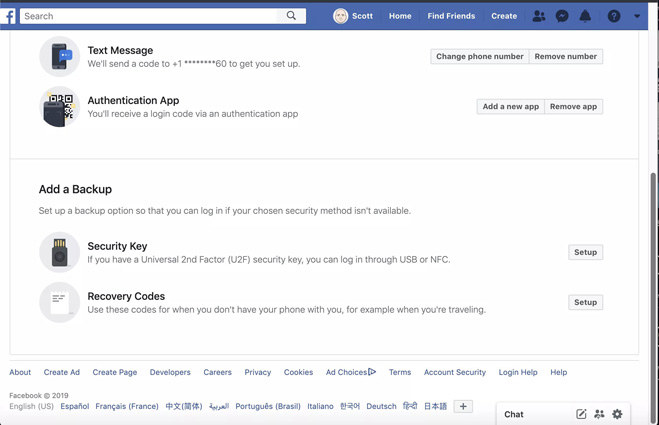
Task: Open the Cookies footer link
Action: pos(298,372)
